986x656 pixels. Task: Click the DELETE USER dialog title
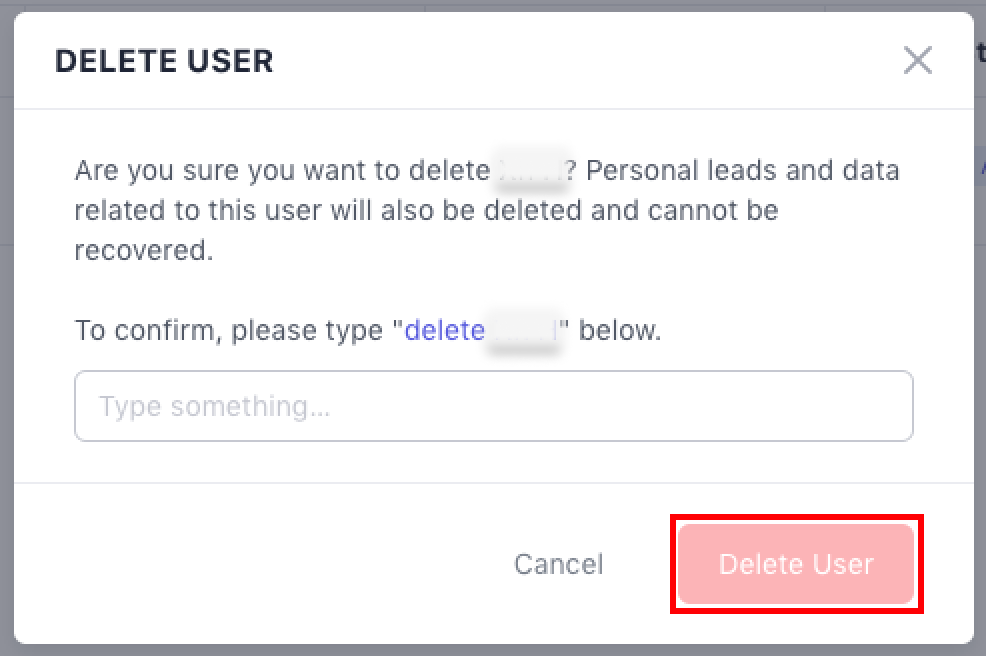point(164,61)
